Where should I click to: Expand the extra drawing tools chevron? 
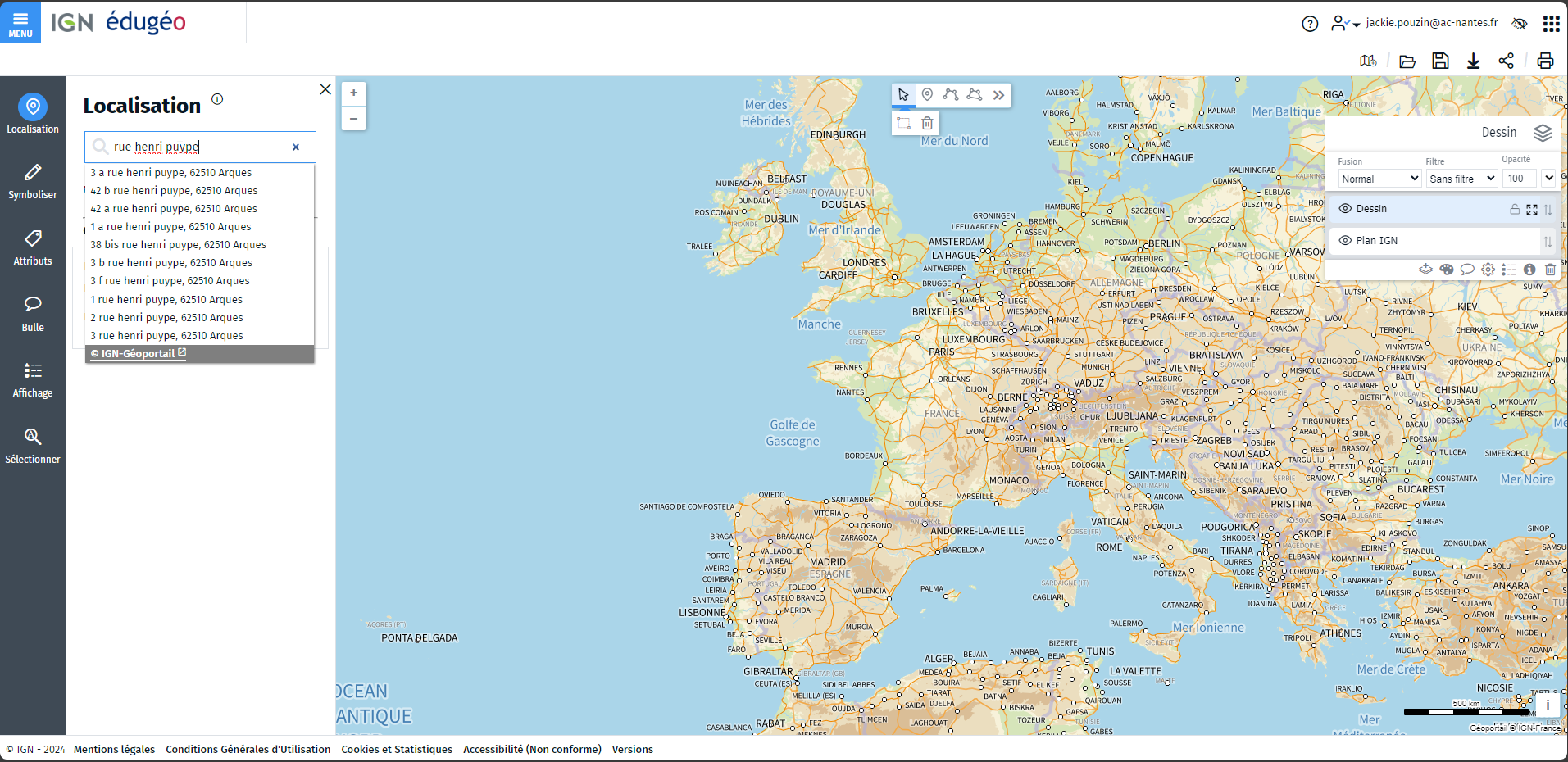(x=998, y=95)
